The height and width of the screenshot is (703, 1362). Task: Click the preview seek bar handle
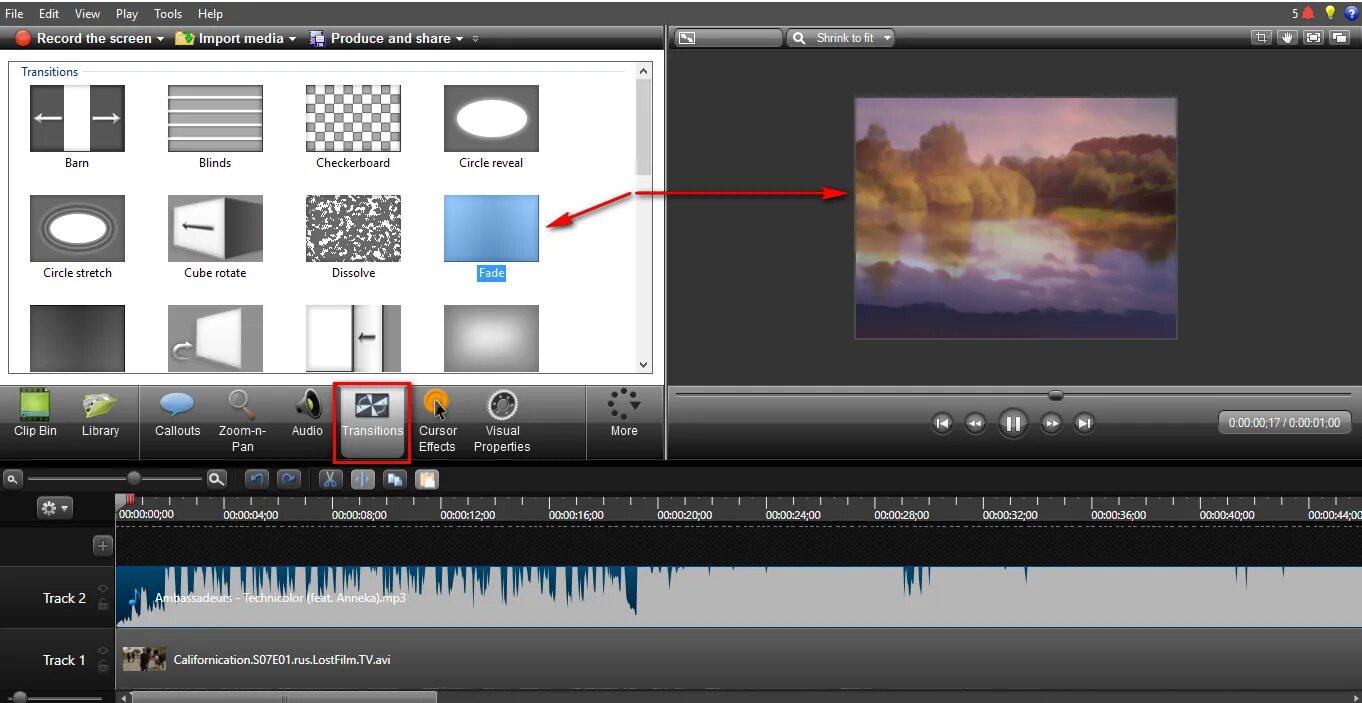point(1055,395)
